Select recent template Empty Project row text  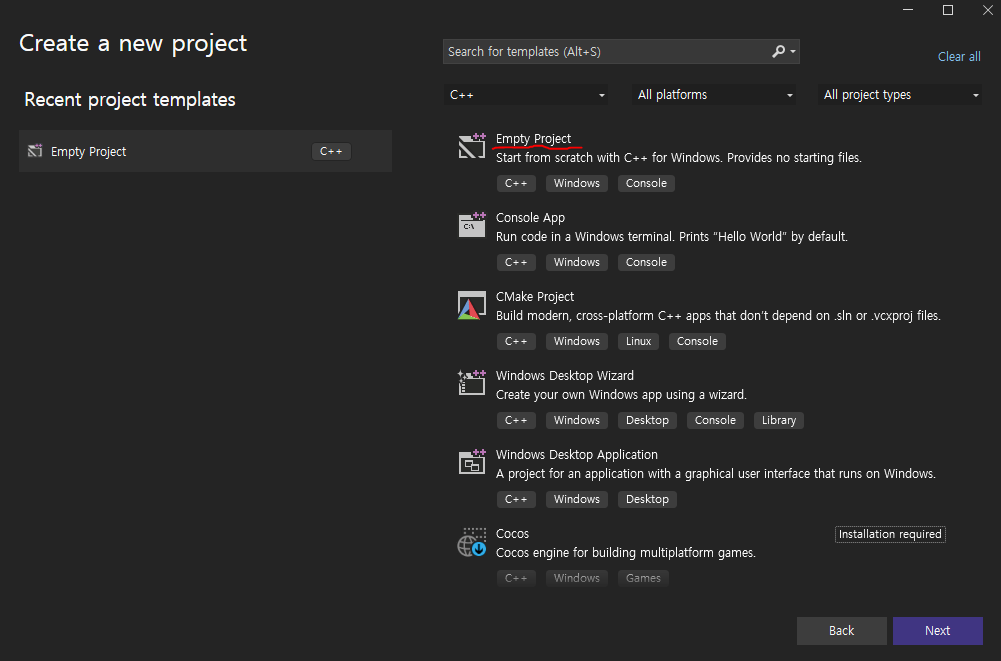(x=88, y=151)
